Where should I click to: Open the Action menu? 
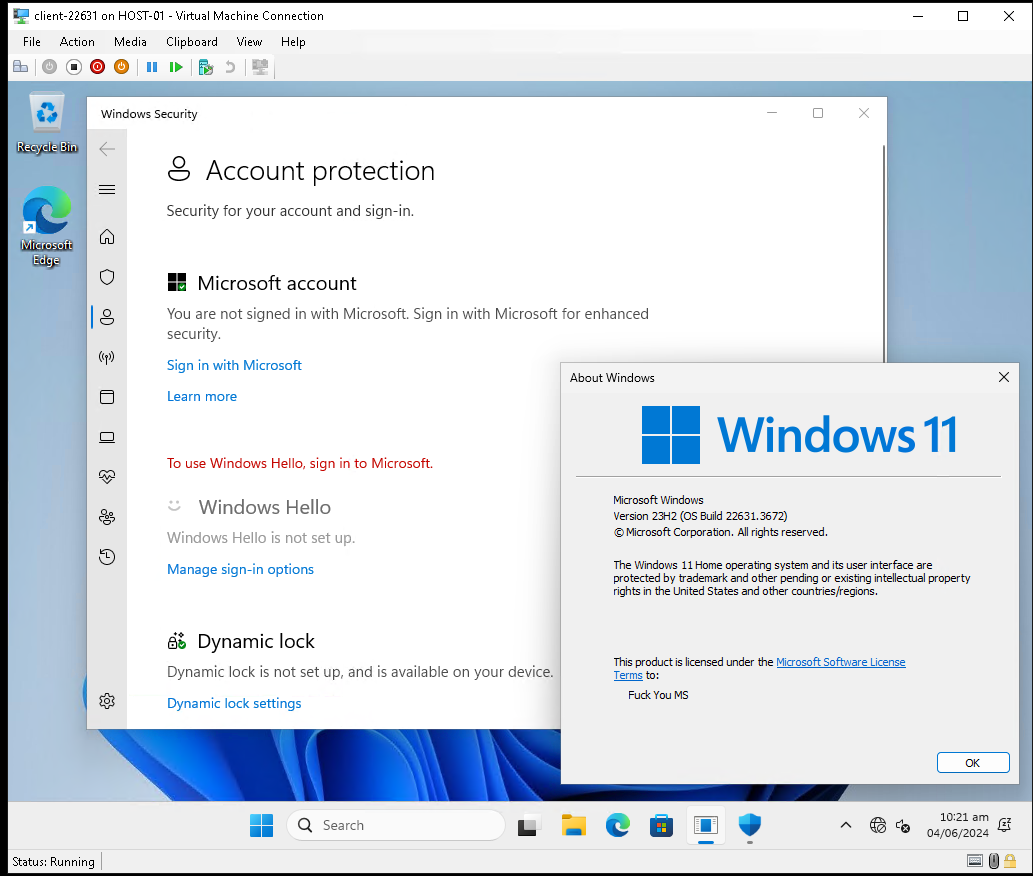pyautogui.click(x=77, y=42)
